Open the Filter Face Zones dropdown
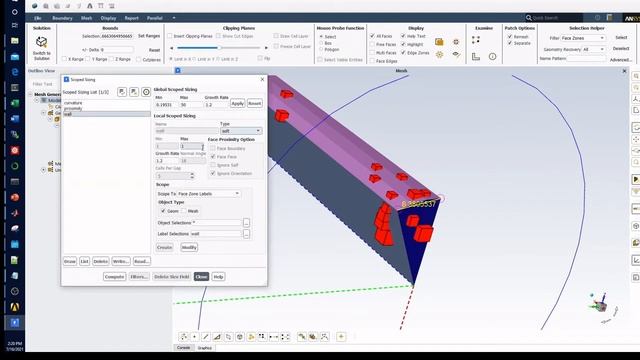This screenshot has height=360, width=640. pyautogui.click(x=583, y=38)
